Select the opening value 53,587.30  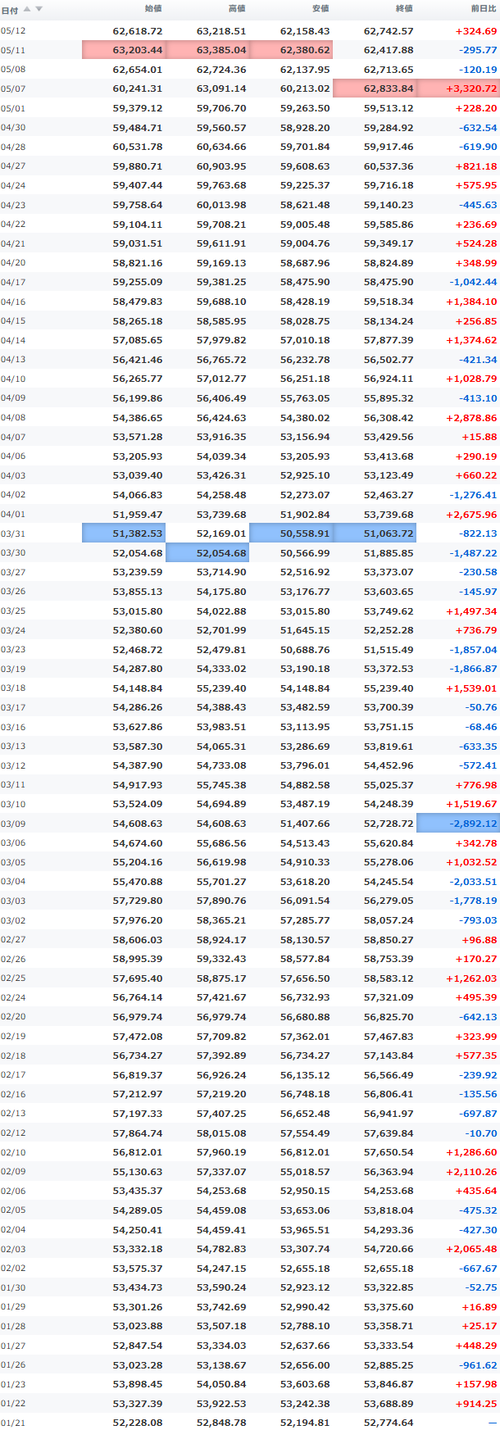[138, 745]
